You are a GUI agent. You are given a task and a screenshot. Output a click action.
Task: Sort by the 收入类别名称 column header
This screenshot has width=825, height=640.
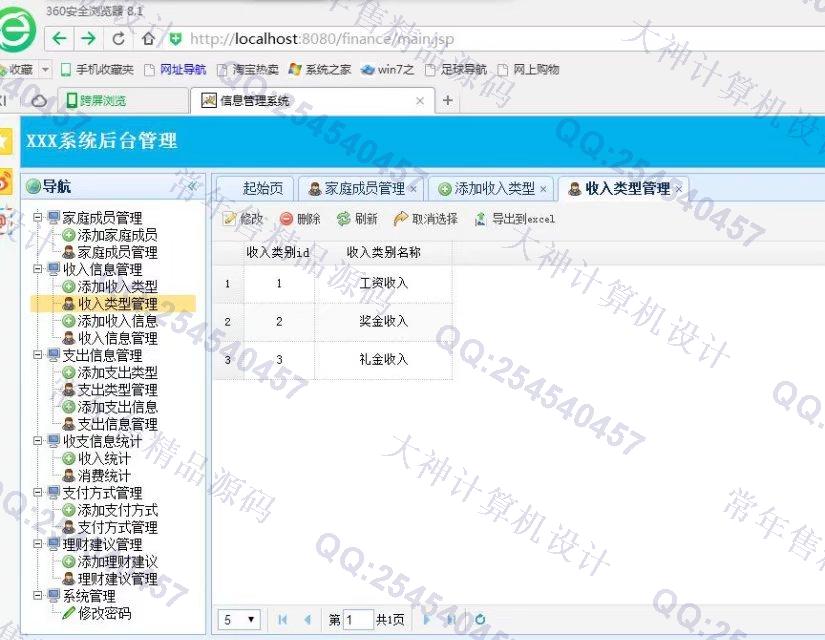click(x=383, y=253)
